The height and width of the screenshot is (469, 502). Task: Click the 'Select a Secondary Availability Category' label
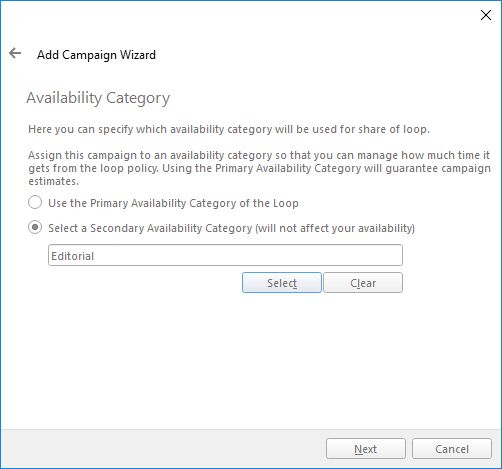coord(232,228)
